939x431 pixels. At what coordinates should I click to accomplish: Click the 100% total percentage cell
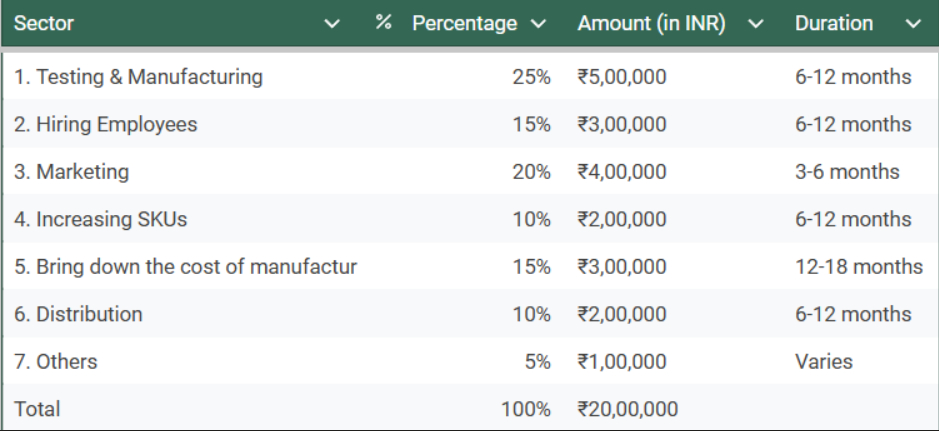point(526,409)
